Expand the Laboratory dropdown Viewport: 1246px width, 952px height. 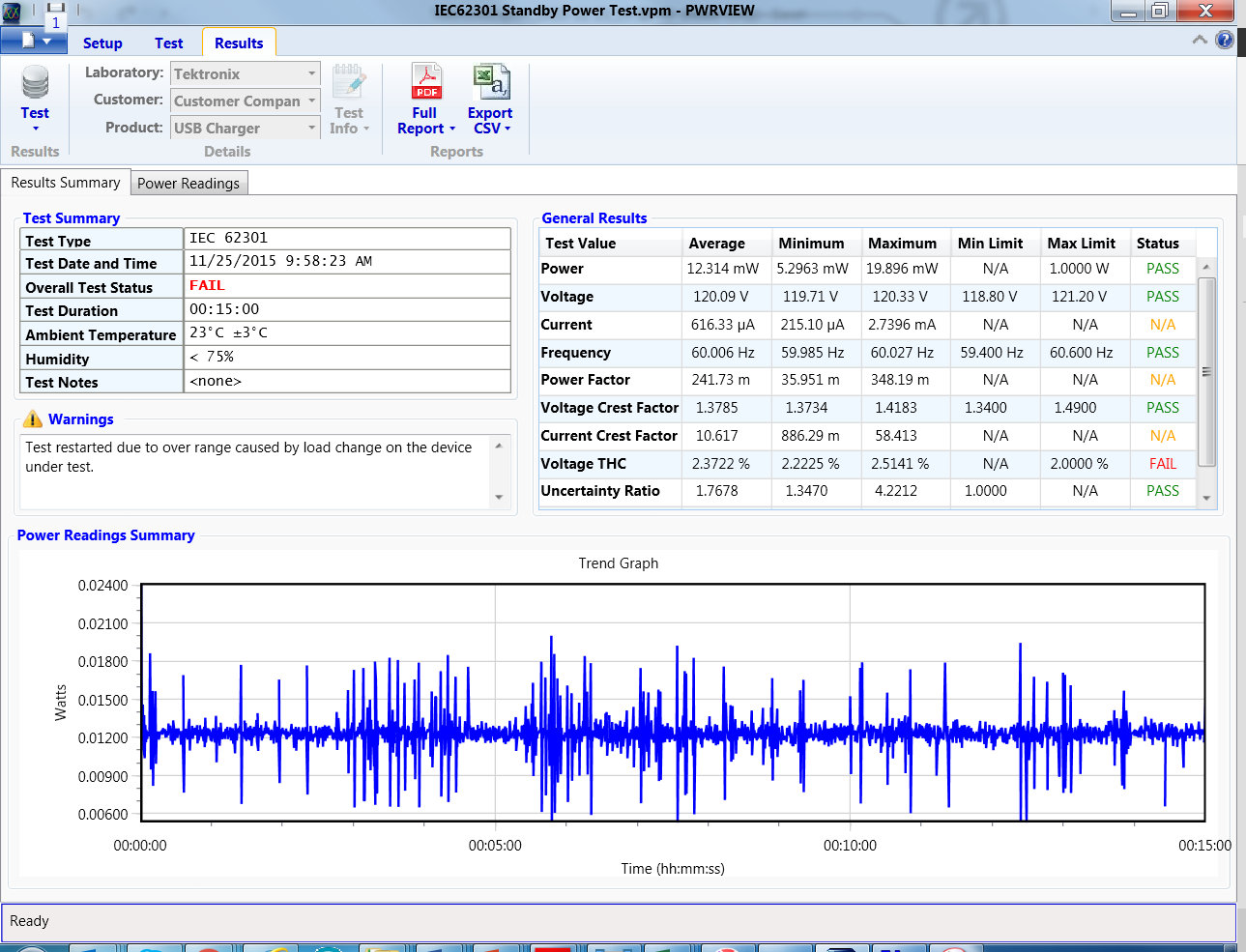click(x=311, y=73)
